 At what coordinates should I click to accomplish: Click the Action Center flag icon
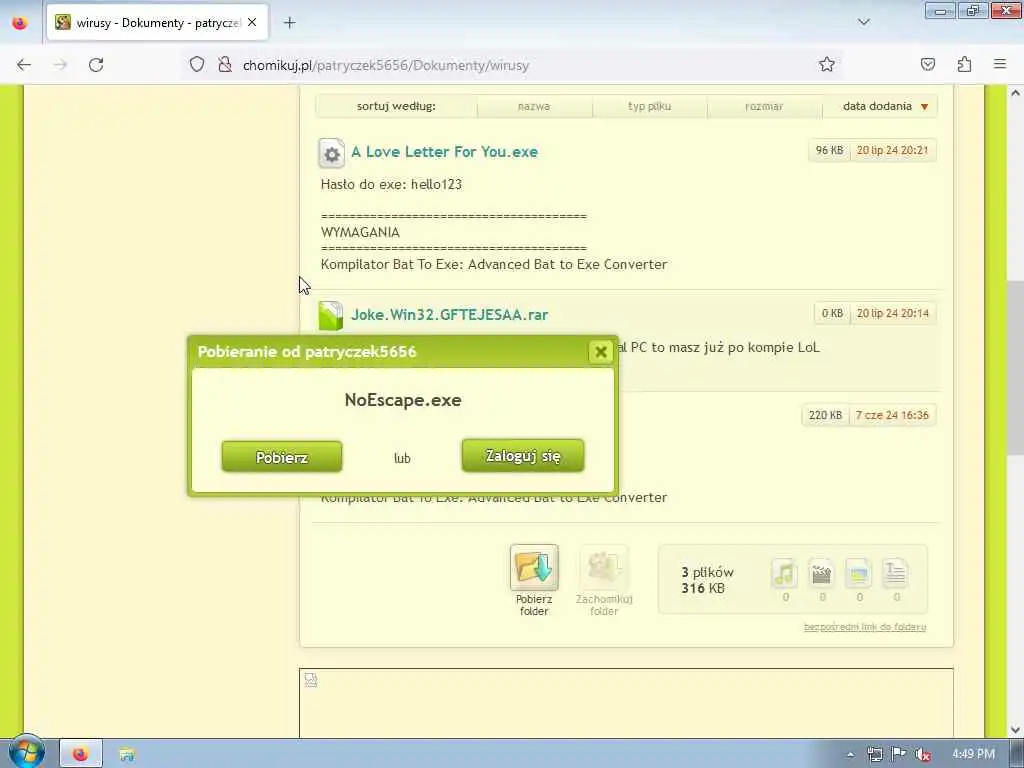pos(899,754)
